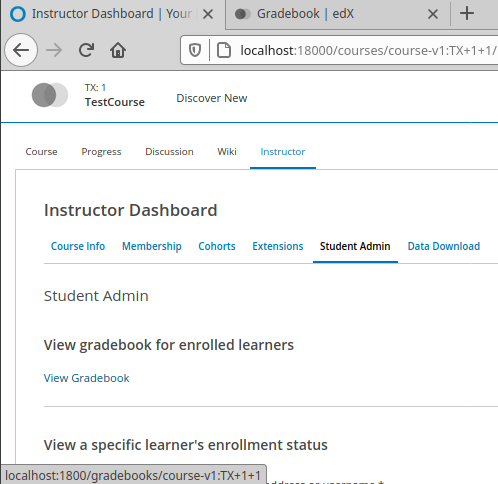Screen dimensions: 498x484
Task: Open the Data Download section
Action: (444, 246)
